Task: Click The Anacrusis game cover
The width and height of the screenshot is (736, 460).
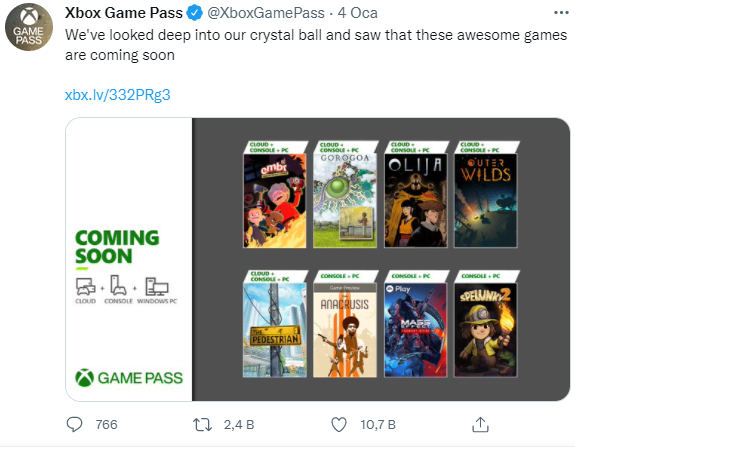Action: [344, 328]
